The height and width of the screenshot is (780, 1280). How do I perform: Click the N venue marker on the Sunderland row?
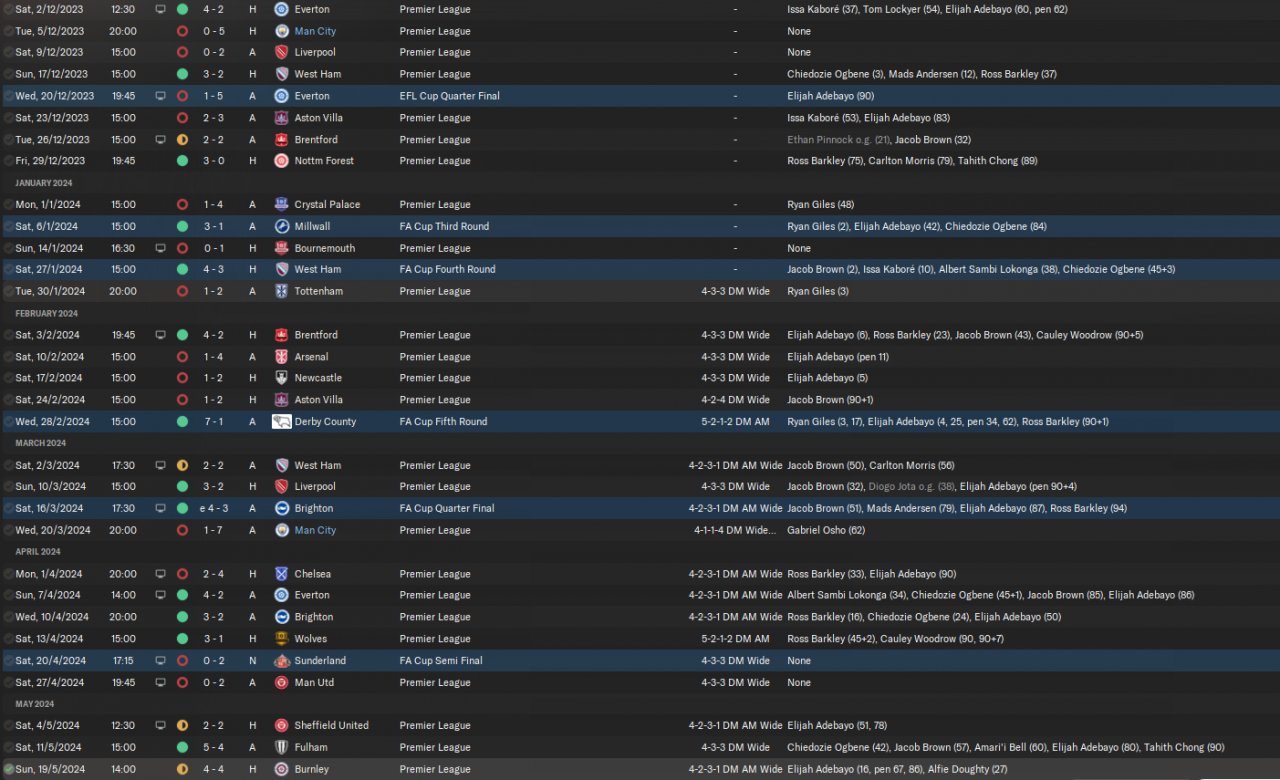pyautogui.click(x=252, y=661)
